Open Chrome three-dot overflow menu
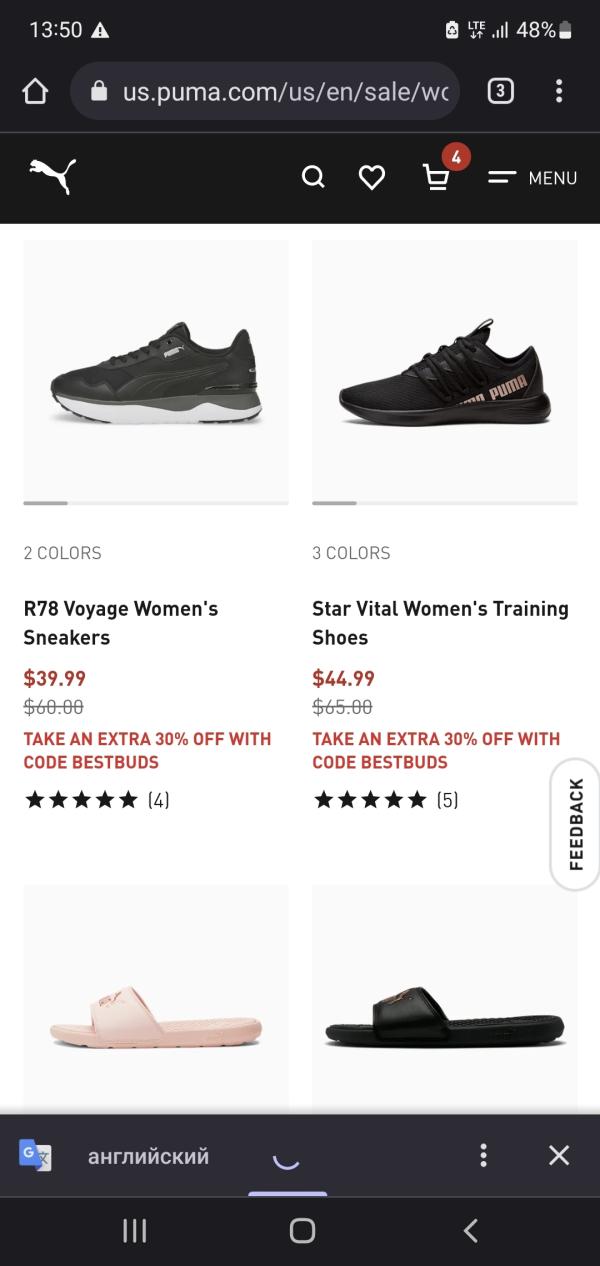Viewport: 600px width, 1266px height. click(559, 92)
